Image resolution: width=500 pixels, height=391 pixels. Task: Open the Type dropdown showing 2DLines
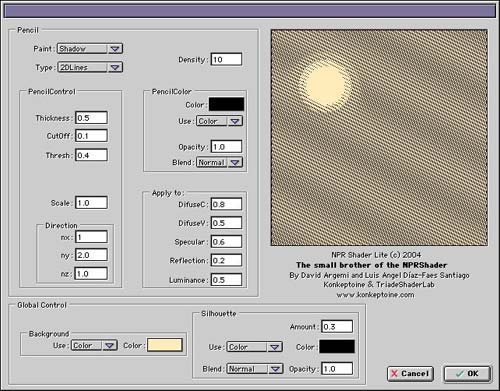coord(90,67)
